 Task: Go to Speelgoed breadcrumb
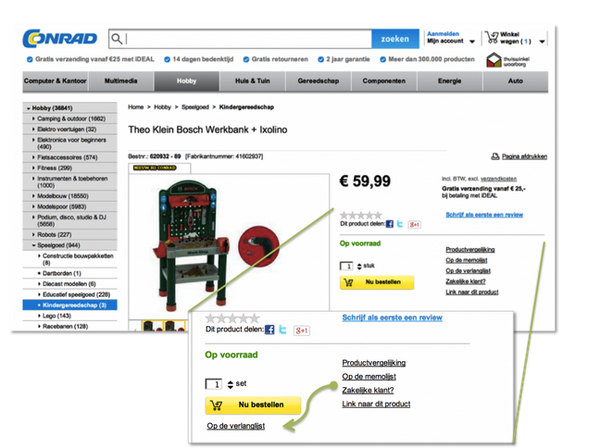click(x=195, y=107)
